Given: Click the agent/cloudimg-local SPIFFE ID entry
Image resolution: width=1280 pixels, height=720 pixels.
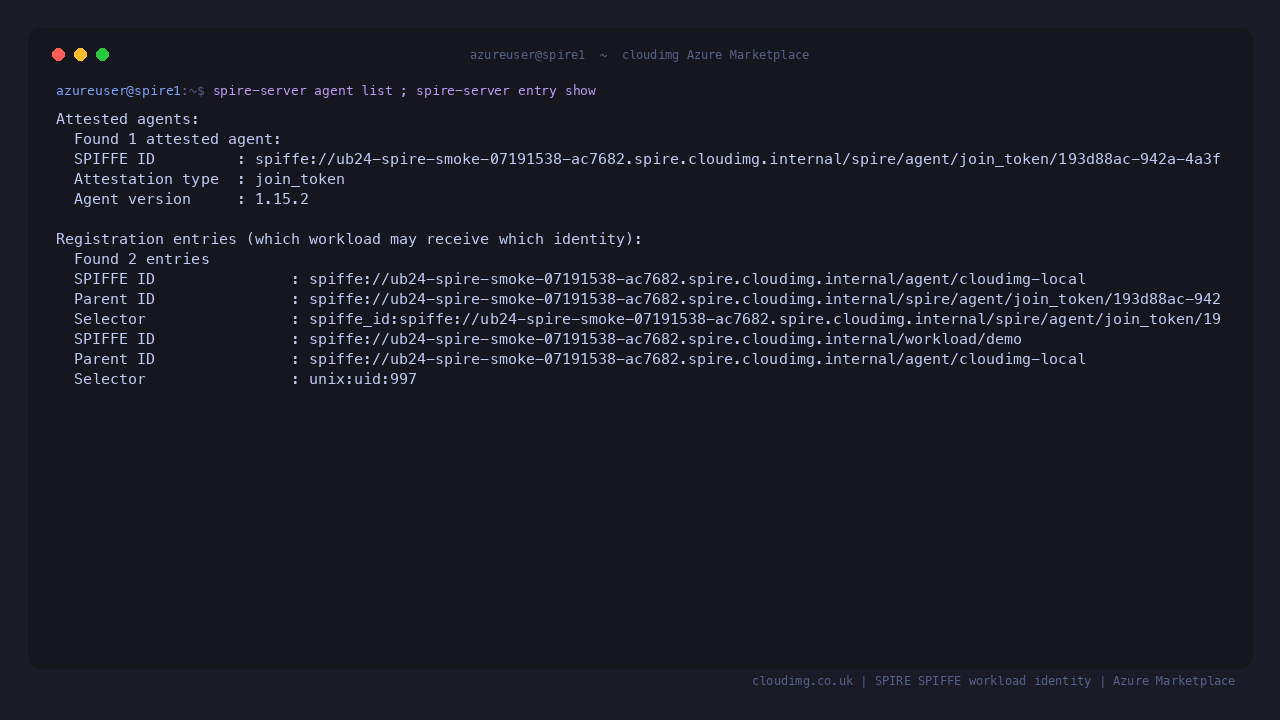Looking at the screenshot, I should (697, 279).
